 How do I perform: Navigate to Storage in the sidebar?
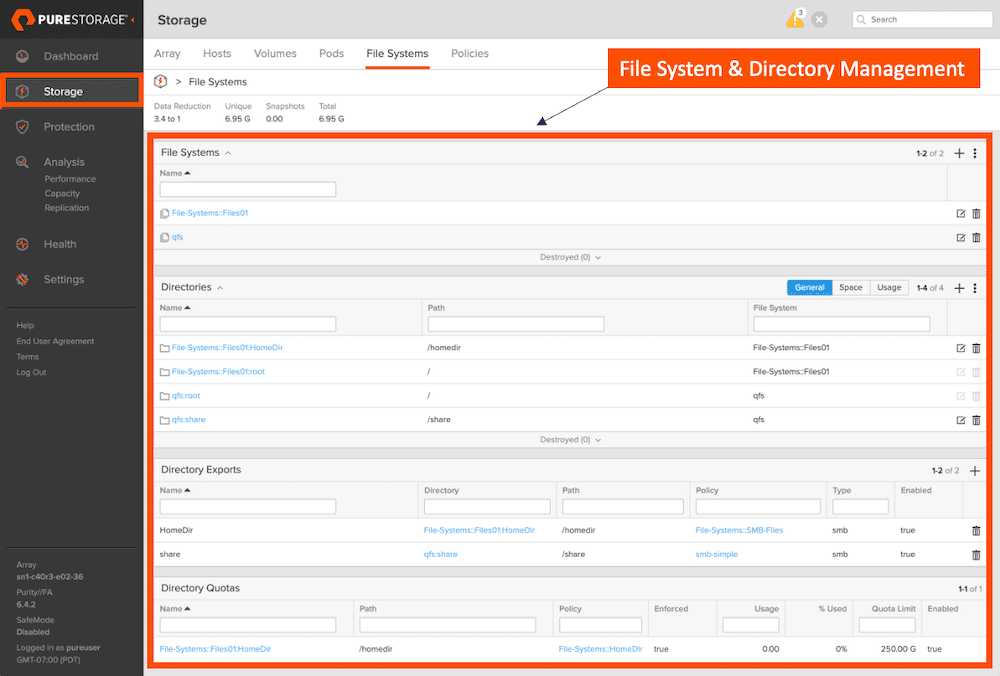(72, 91)
